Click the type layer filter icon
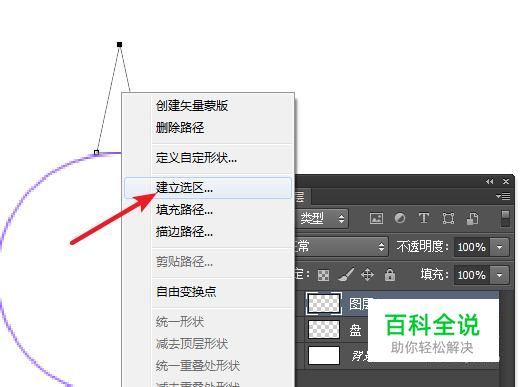This screenshot has height=387, width=524. (x=424, y=218)
